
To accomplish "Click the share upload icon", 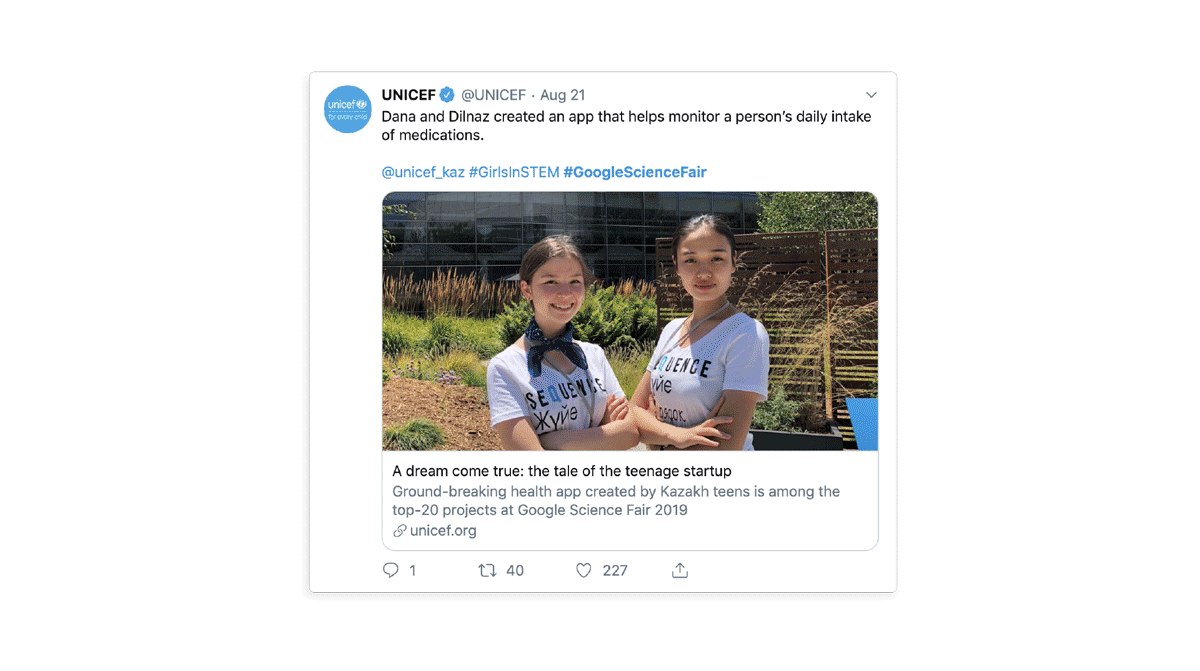I will pyautogui.click(x=680, y=570).
